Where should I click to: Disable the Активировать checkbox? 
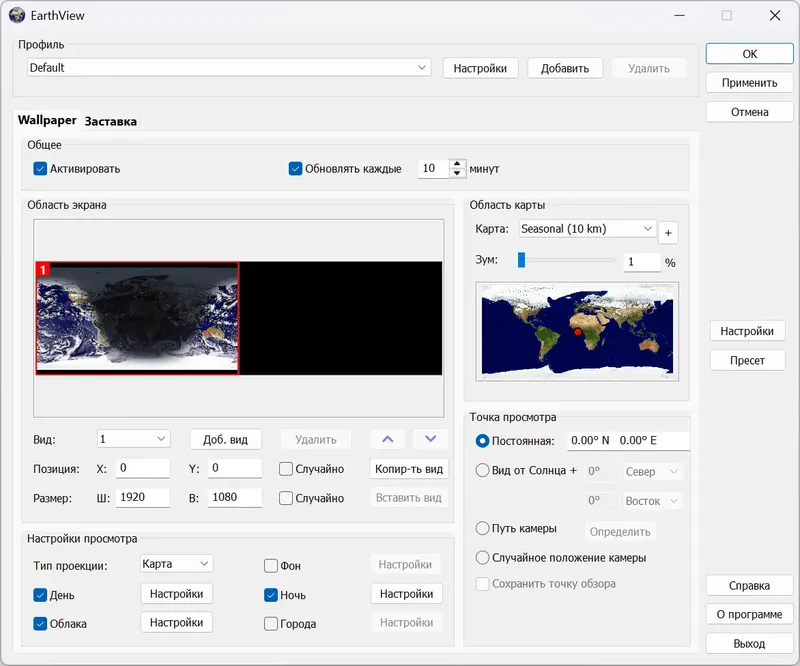click(x=40, y=169)
